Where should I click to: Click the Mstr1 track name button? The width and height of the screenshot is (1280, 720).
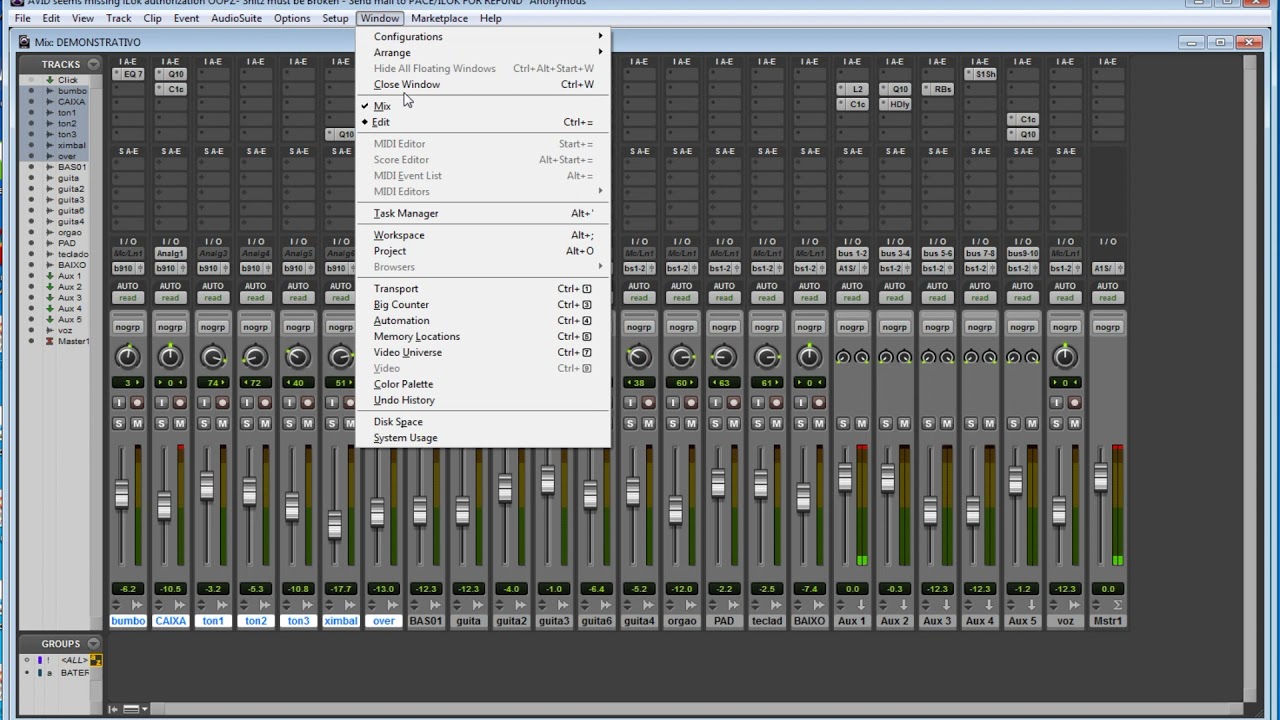1108,621
